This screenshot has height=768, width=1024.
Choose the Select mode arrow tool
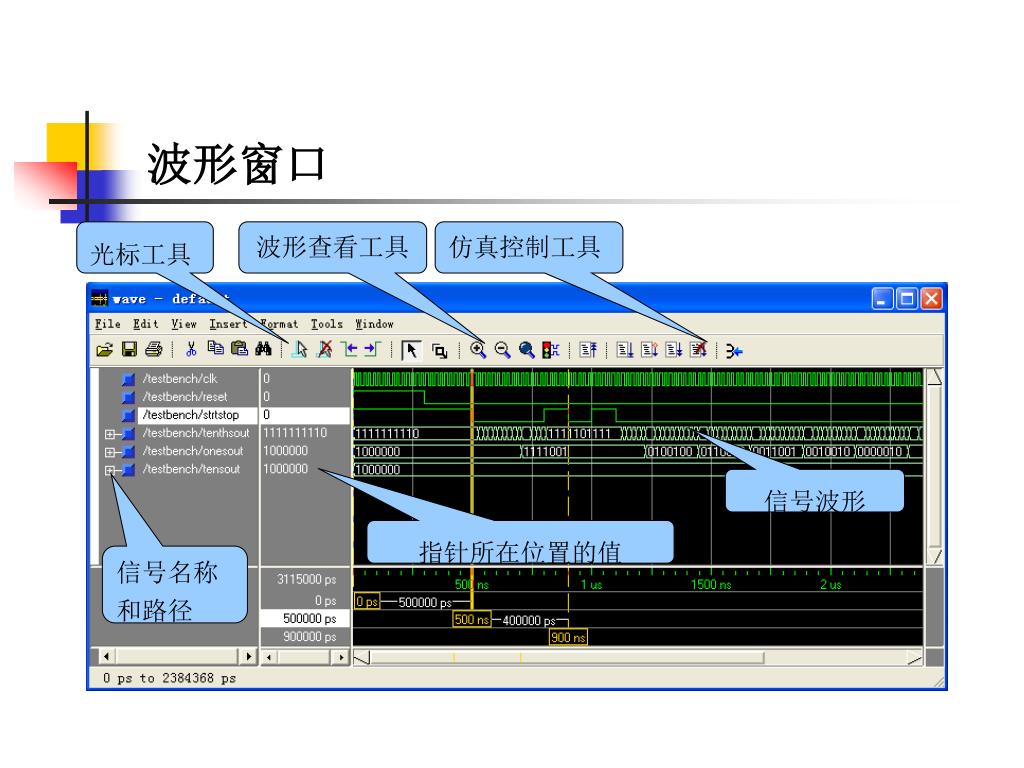411,351
